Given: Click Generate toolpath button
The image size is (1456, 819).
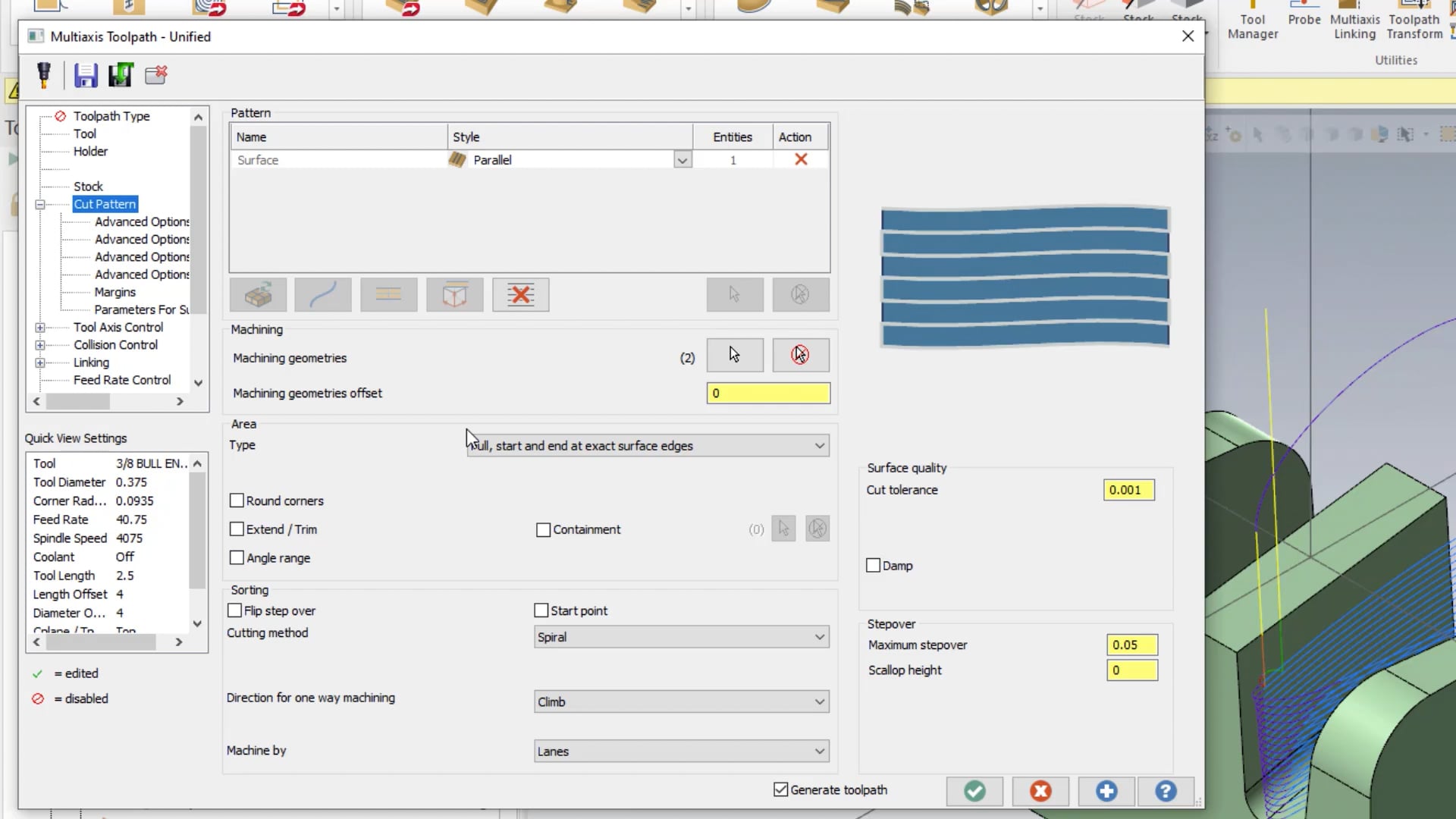Looking at the screenshot, I should pyautogui.click(x=782, y=790).
